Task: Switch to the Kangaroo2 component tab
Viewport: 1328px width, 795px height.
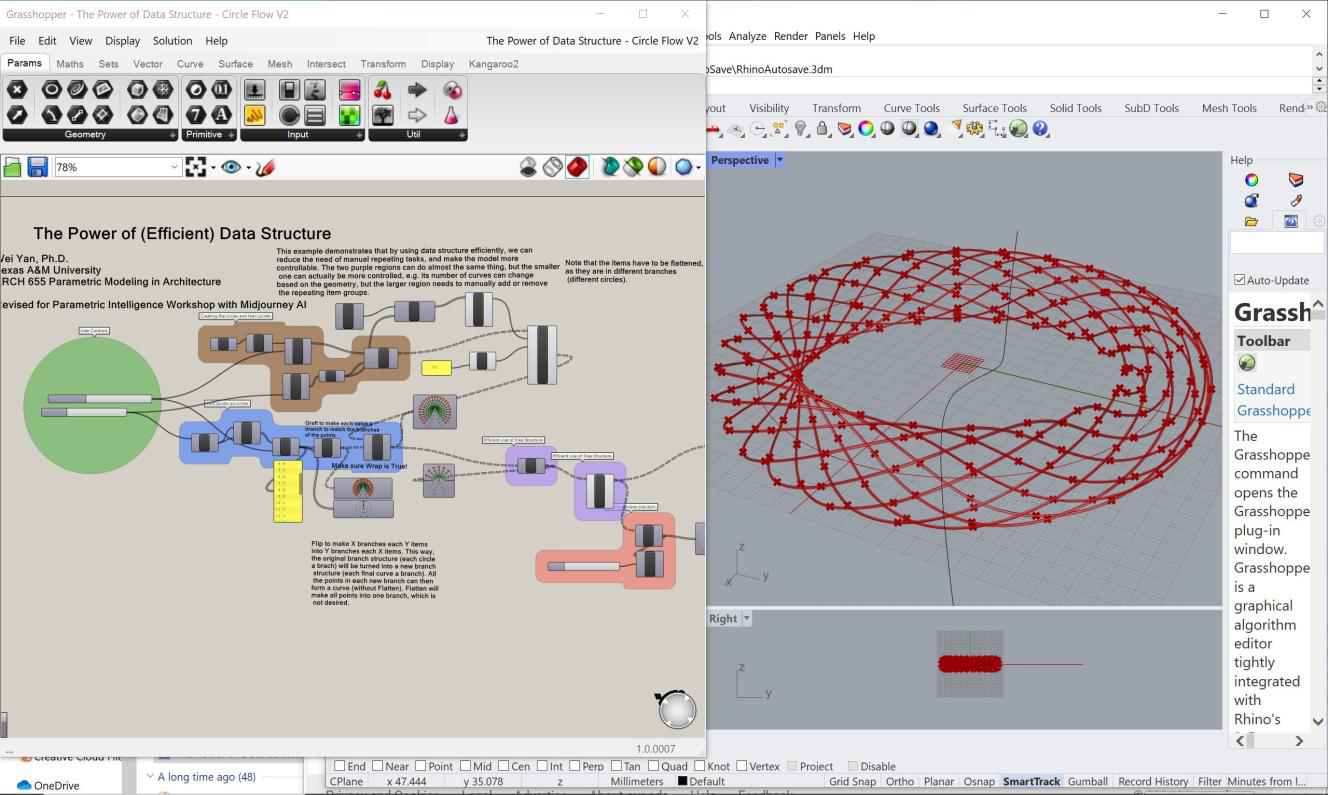Action: coord(494,64)
